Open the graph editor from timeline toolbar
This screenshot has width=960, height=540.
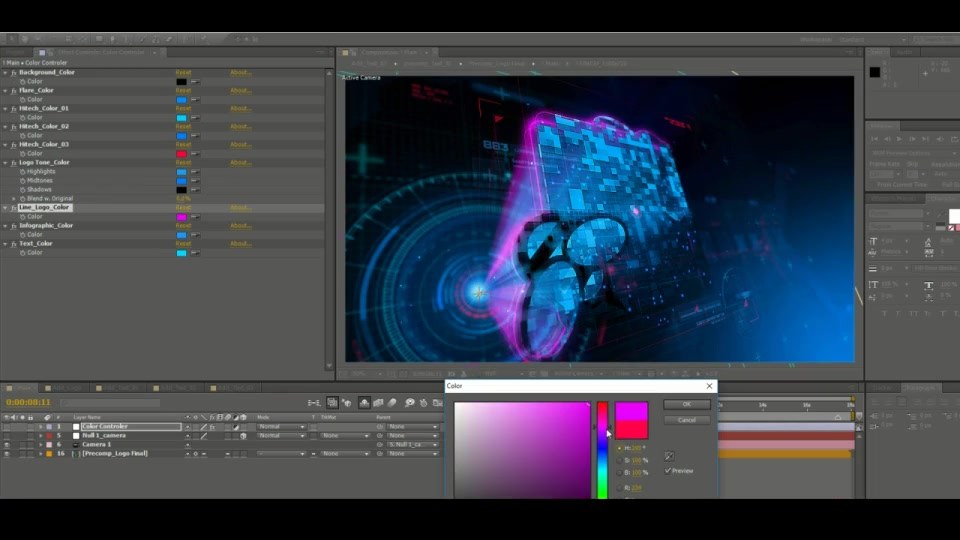click(437, 402)
